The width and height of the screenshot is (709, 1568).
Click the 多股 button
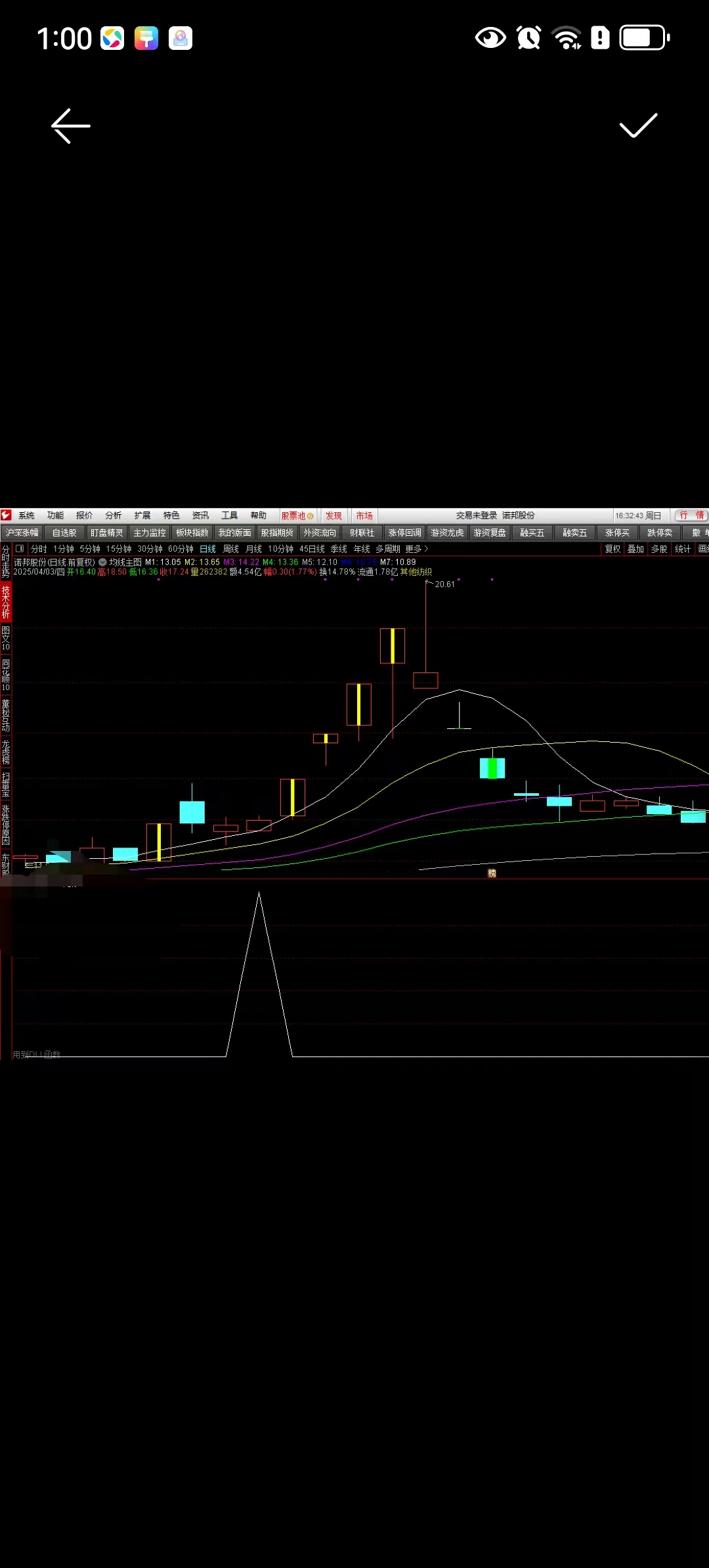tap(659, 548)
